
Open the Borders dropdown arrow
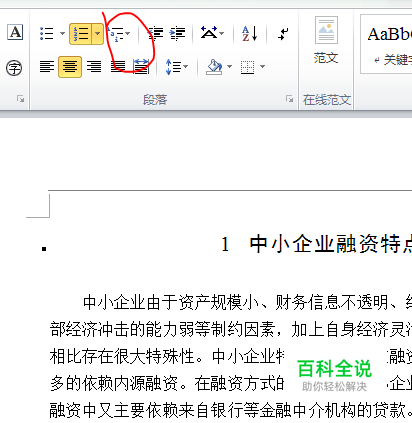(263, 67)
